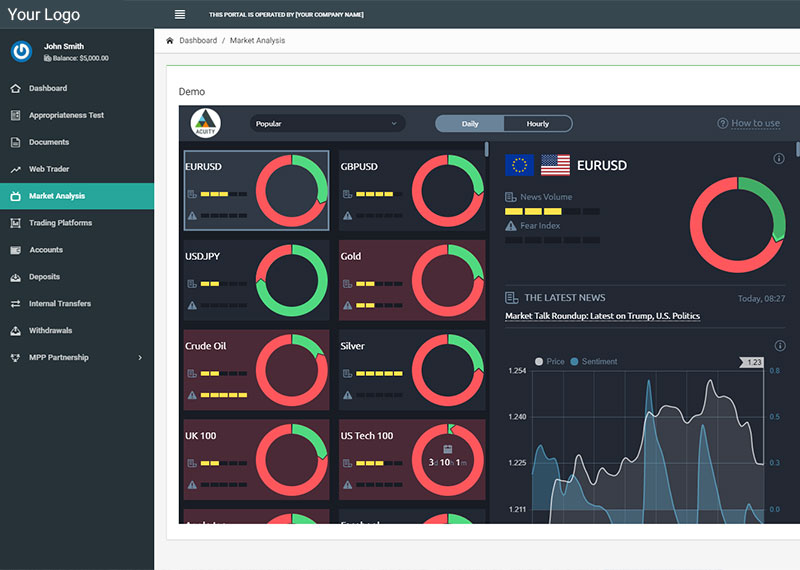Toggle the Price chart legend
Image resolution: width=800 pixels, height=570 pixels.
click(551, 362)
